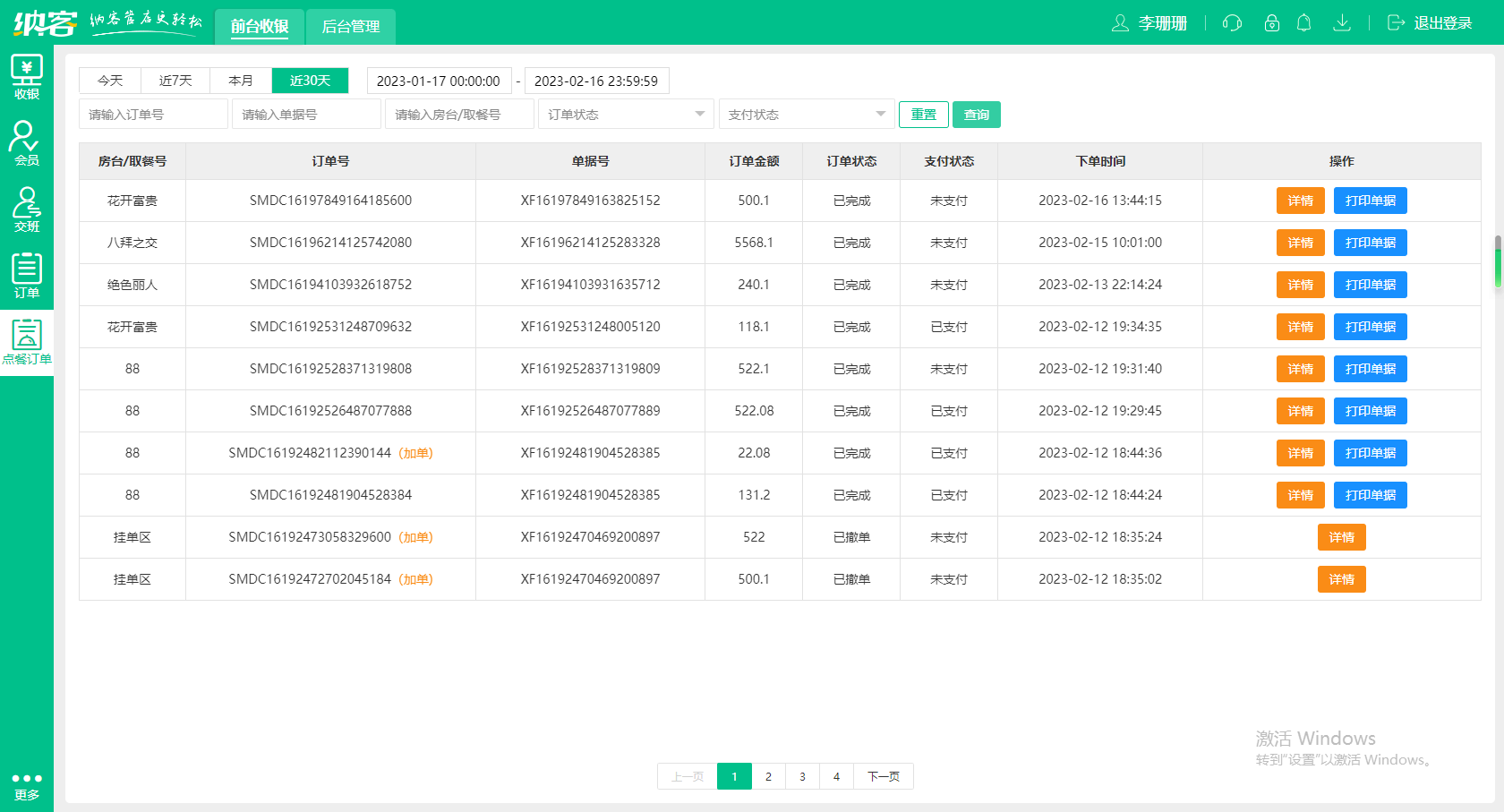Select the 本月 date range option

[x=241, y=81]
